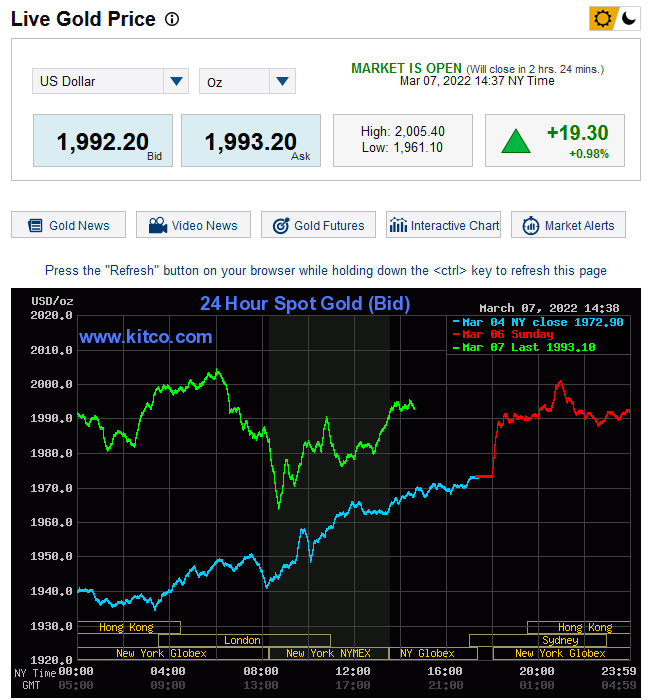Viewport: 649px width, 700px height.
Task: Open the Interactive Chart button
Action: [x=443, y=225]
